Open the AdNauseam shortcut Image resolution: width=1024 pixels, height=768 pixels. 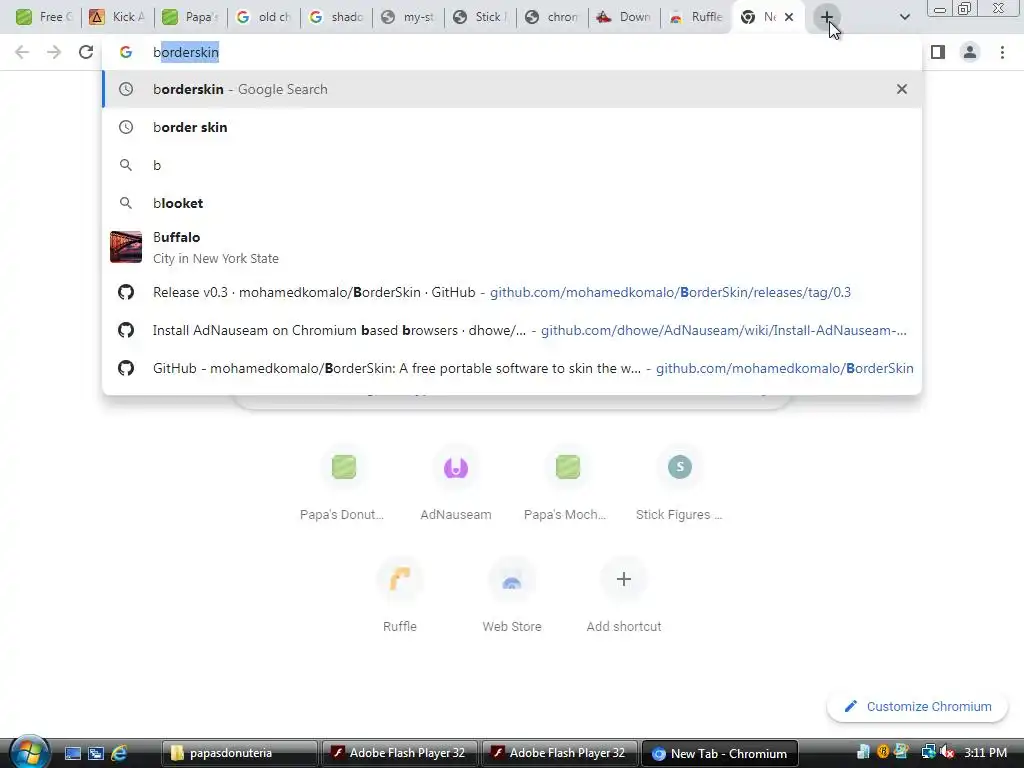(x=456, y=485)
